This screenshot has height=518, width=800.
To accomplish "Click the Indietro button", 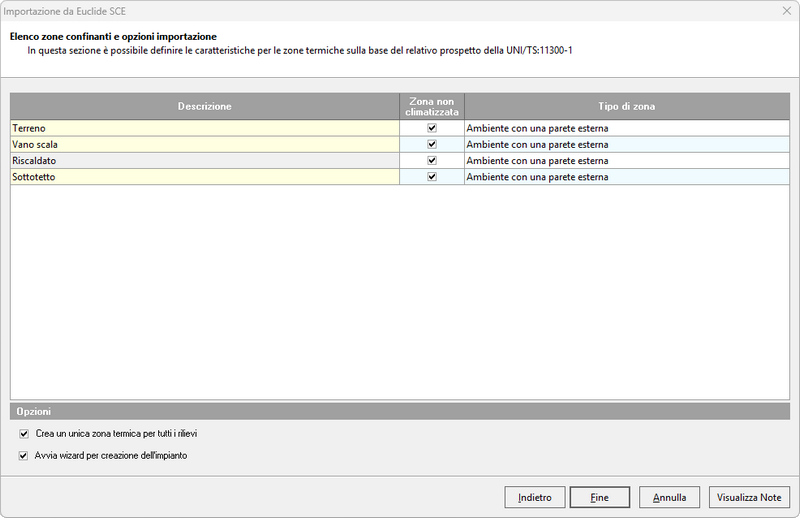I will click(535, 497).
